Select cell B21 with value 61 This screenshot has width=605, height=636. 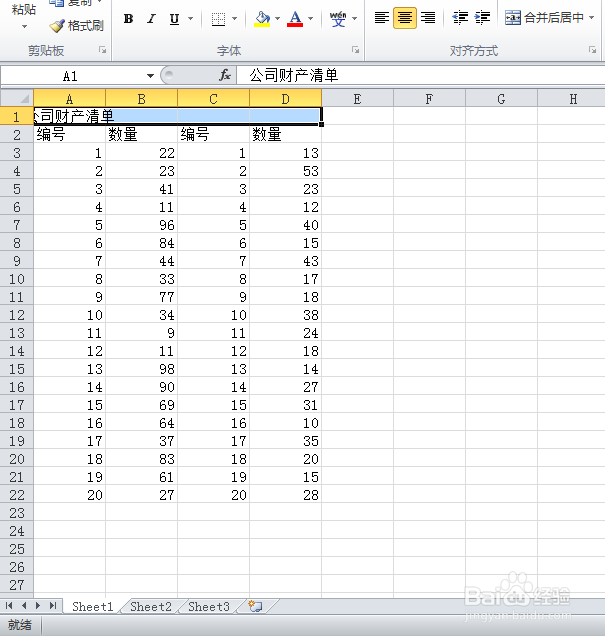click(x=142, y=477)
